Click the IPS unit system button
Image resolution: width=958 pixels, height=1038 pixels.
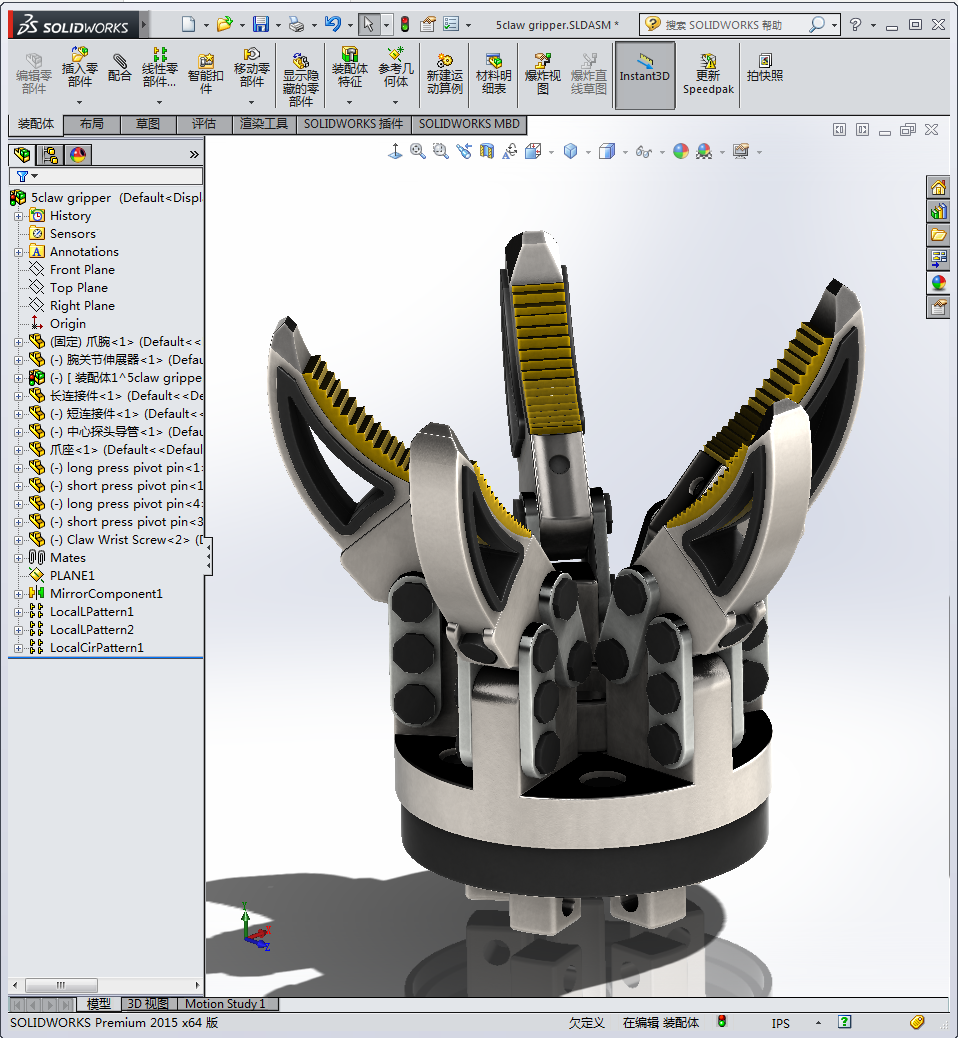(x=780, y=1023)
